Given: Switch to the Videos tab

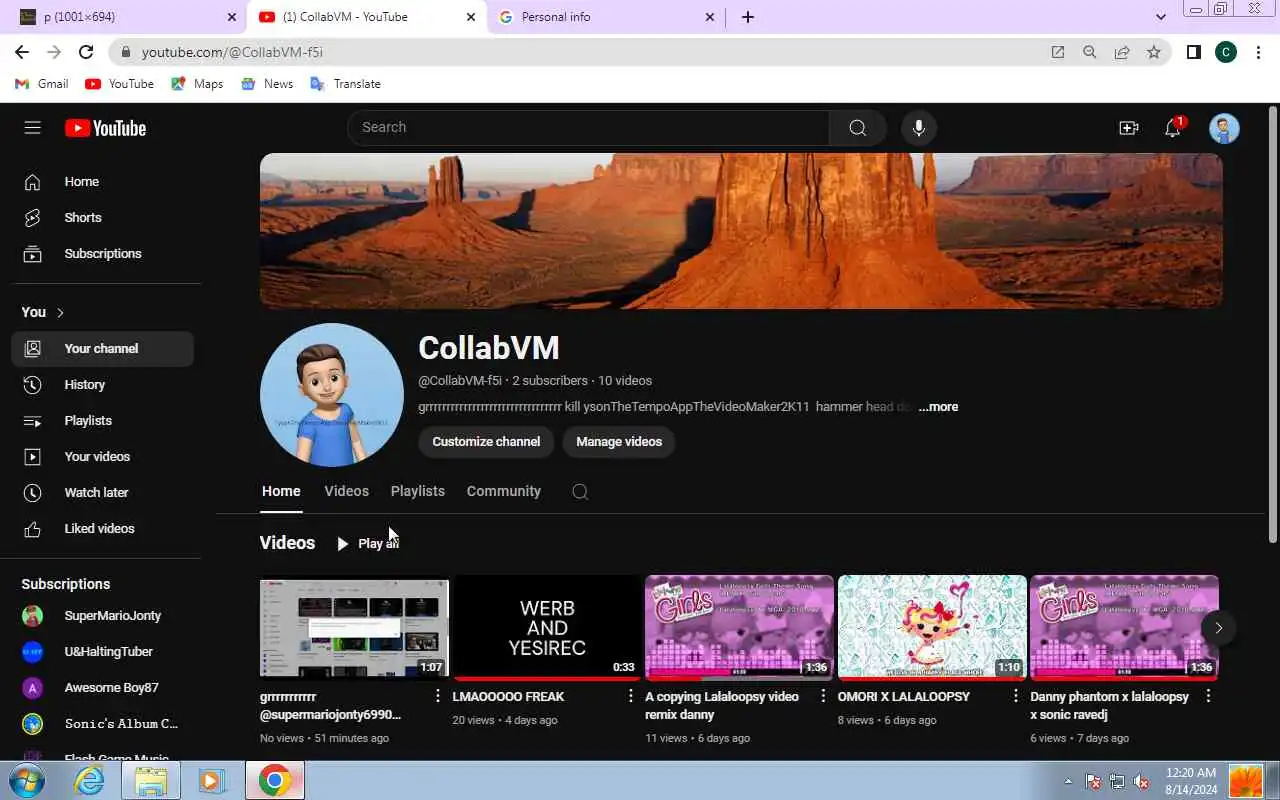Looking at the screenshot, I should pos(346,492).
